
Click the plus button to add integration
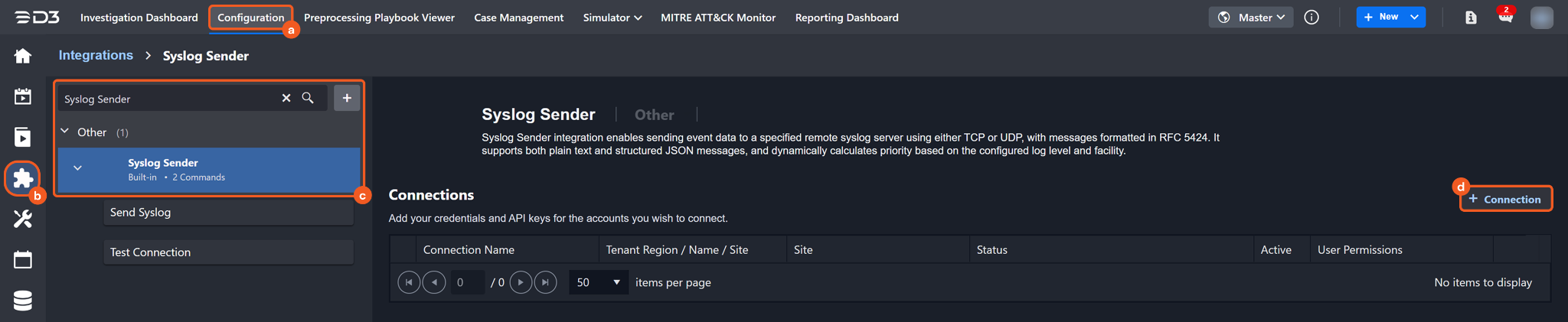point(347,98)
